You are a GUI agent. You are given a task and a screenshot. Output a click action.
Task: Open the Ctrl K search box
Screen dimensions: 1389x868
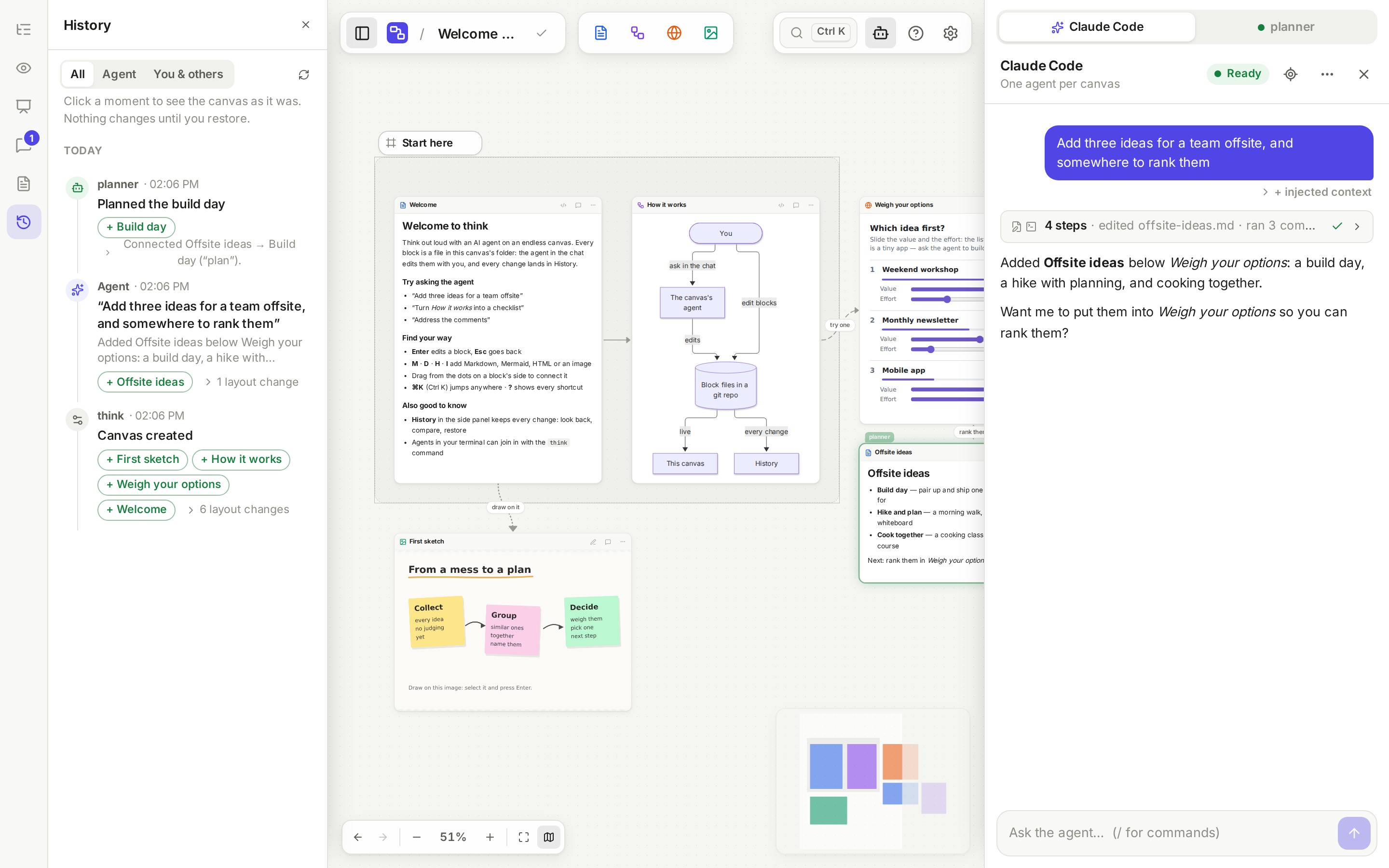click(818, 33)
